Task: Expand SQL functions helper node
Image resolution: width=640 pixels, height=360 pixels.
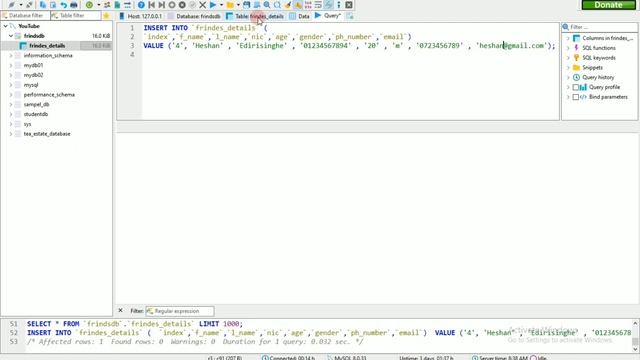Action: click(568, 48)
